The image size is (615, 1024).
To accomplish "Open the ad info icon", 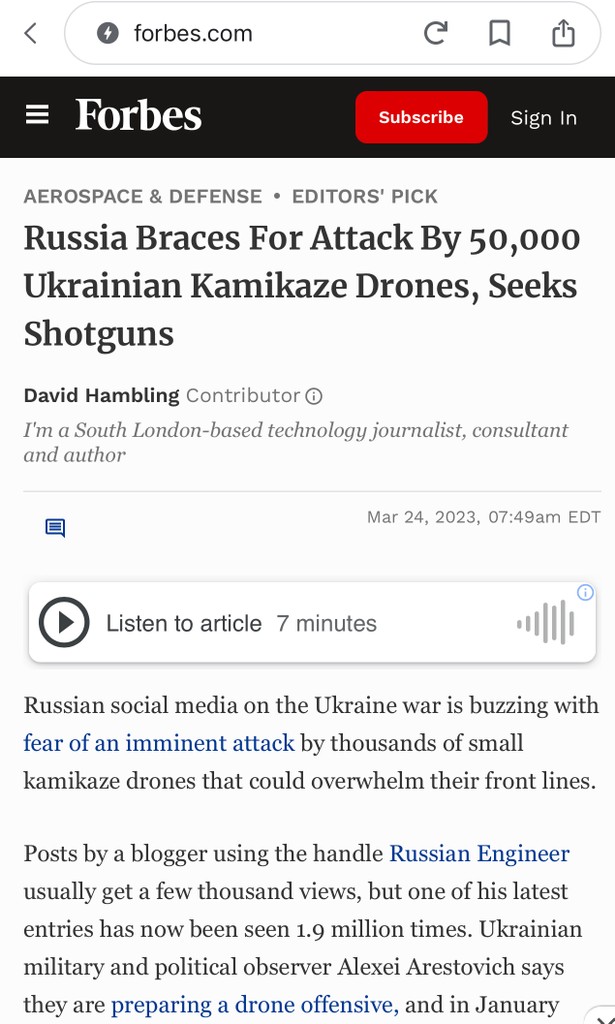I will tap(586, 592).
